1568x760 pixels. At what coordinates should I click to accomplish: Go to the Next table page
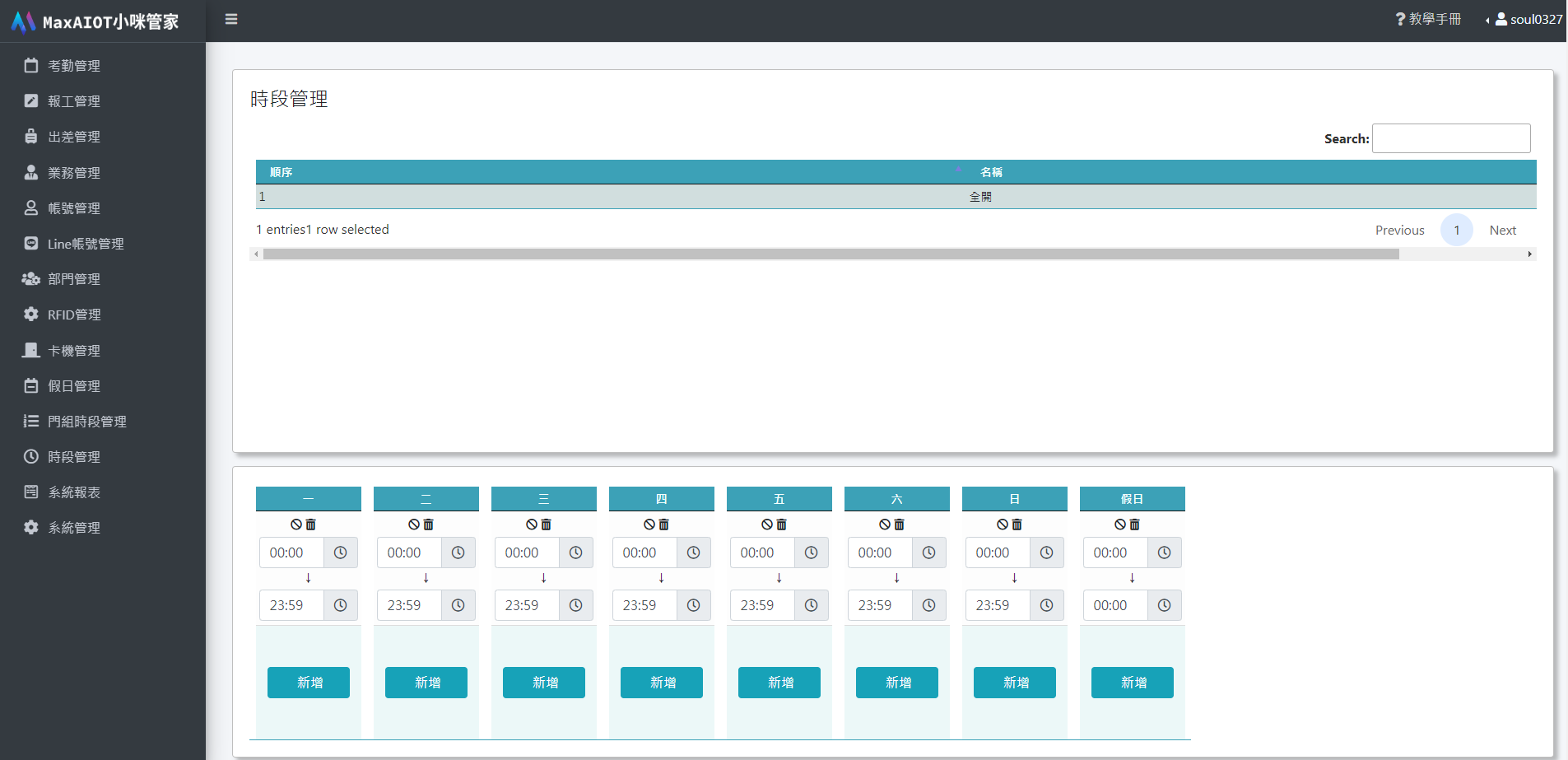click(x=1502, y=231)
